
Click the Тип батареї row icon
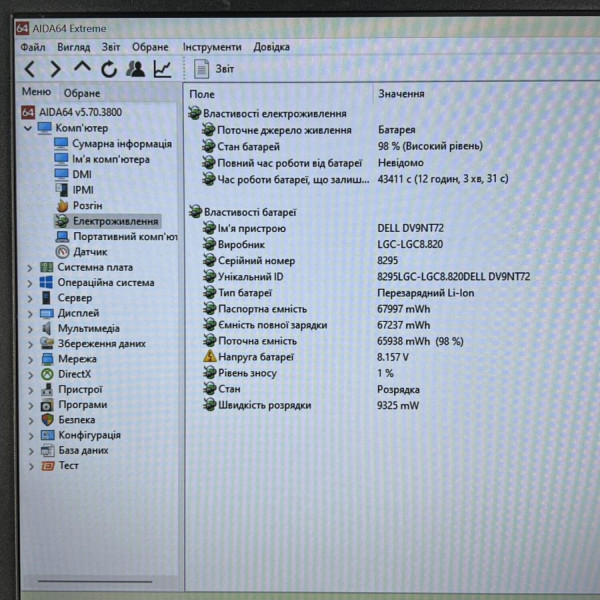pyautogui.click(x=209, y=292)
